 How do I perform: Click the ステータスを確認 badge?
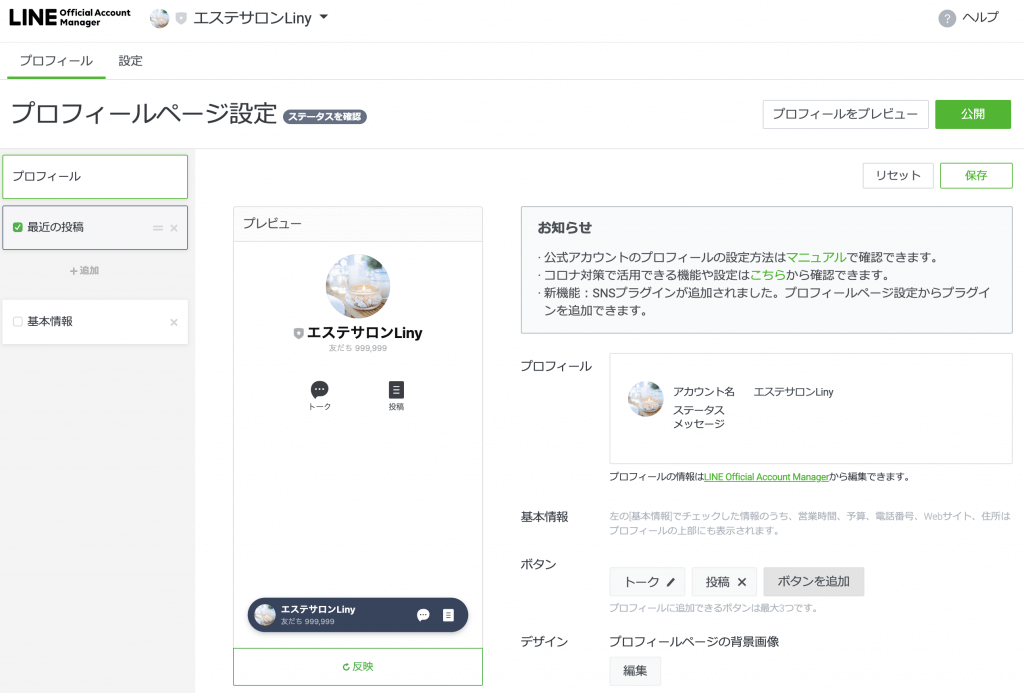(325, 116)
